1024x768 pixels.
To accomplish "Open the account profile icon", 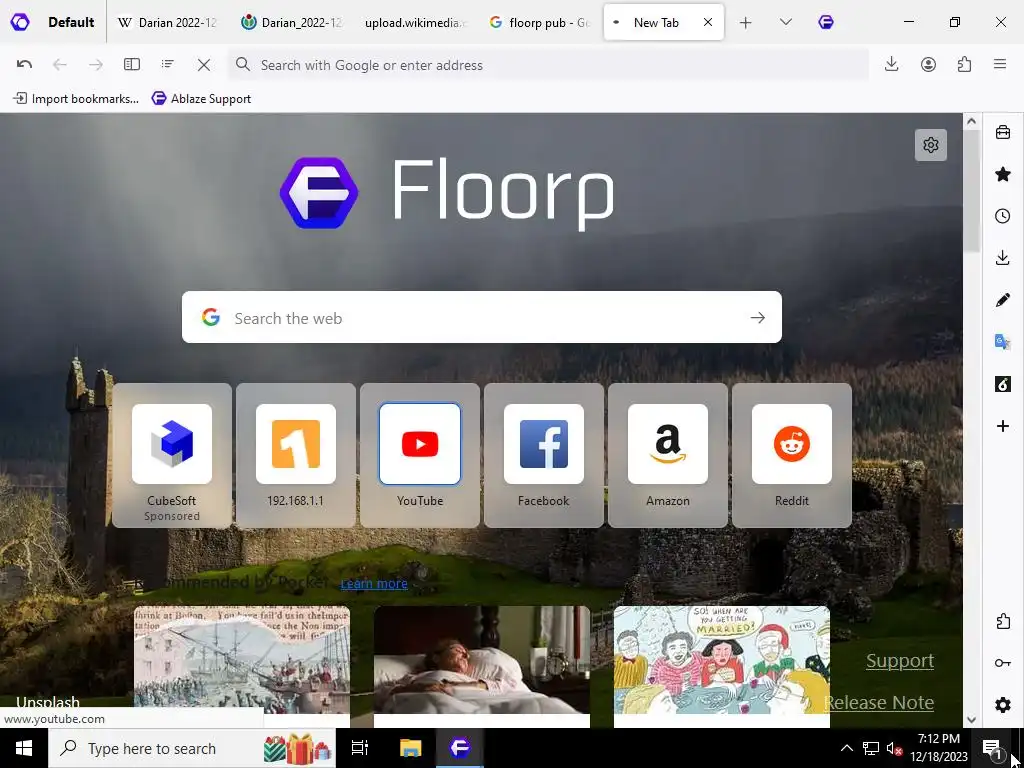I will pyautogui.click(x=928, y=64).
